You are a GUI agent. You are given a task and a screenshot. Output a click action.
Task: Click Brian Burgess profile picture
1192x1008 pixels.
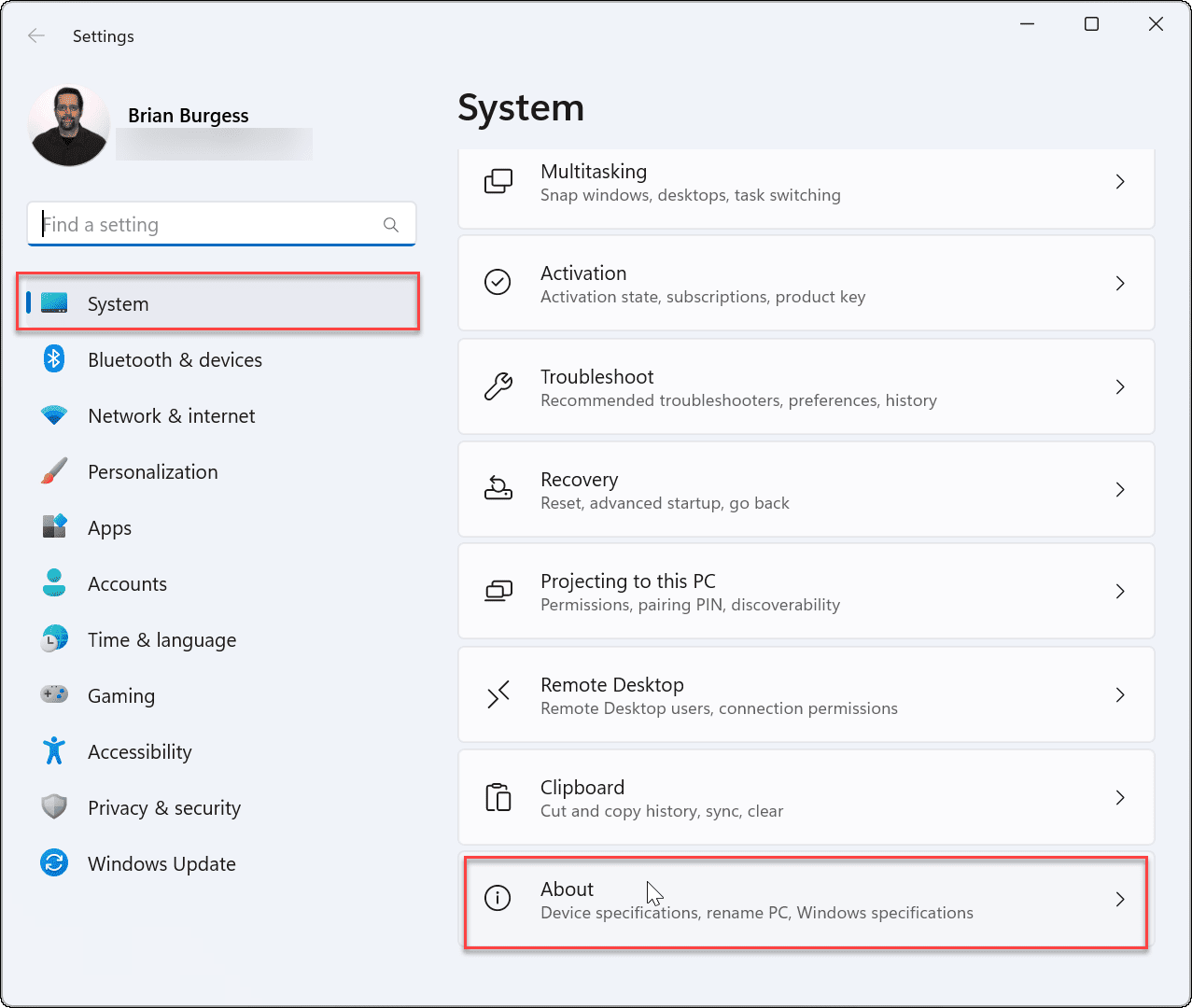(x=68, y=124)
